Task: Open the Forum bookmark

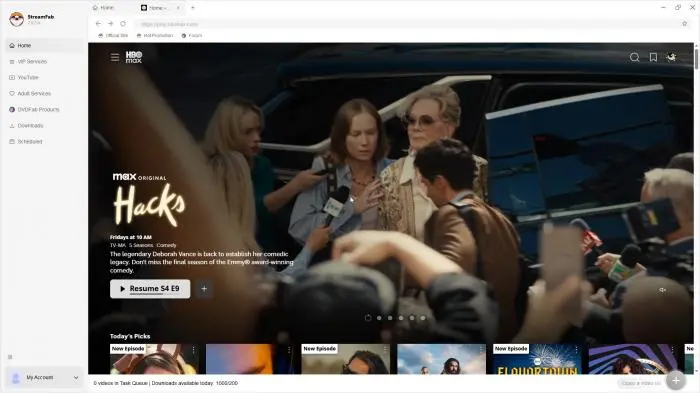Action: click(192, 35)
